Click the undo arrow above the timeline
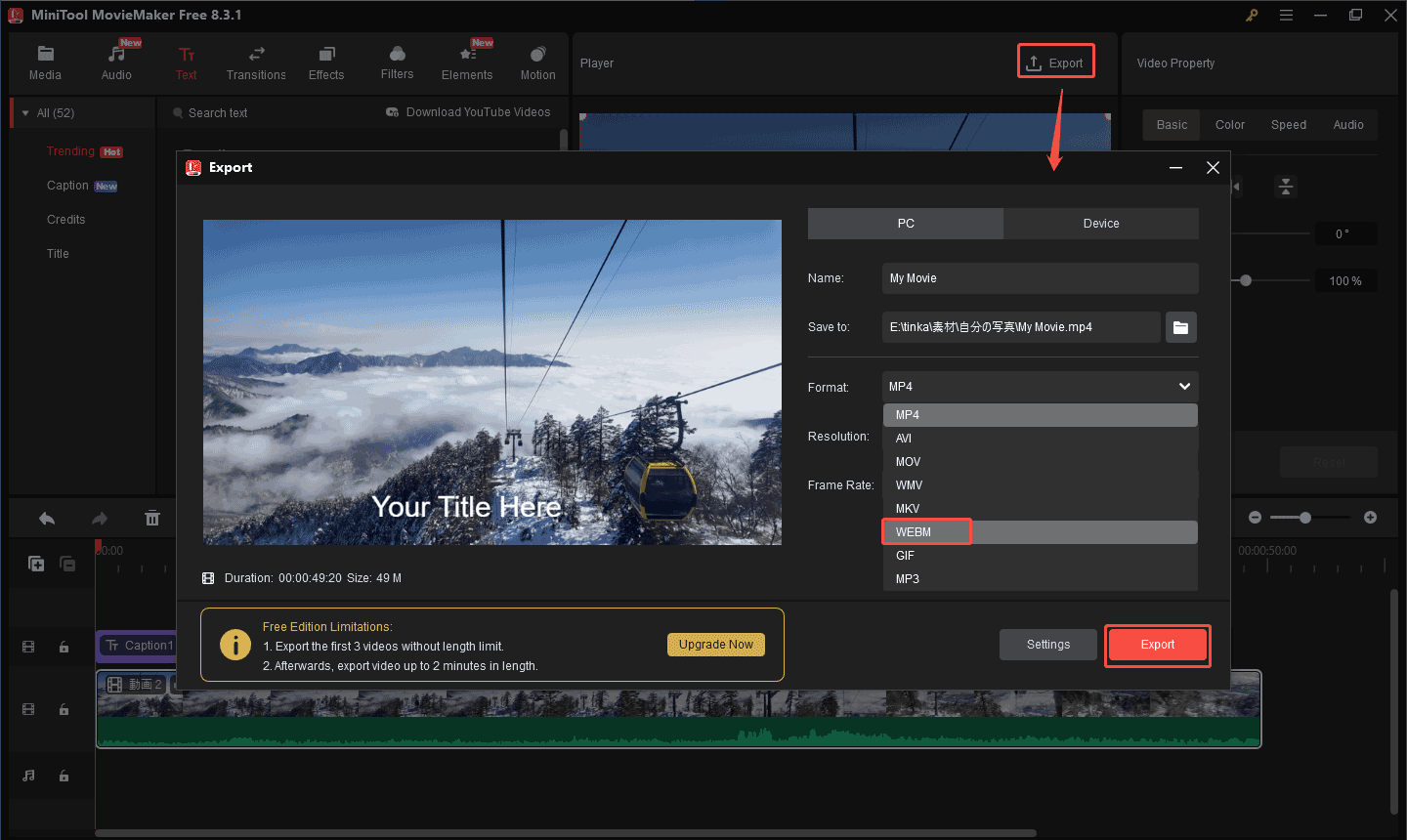Image resolution: width=1407 pixels, height=840 pixels. click(47, 519)
